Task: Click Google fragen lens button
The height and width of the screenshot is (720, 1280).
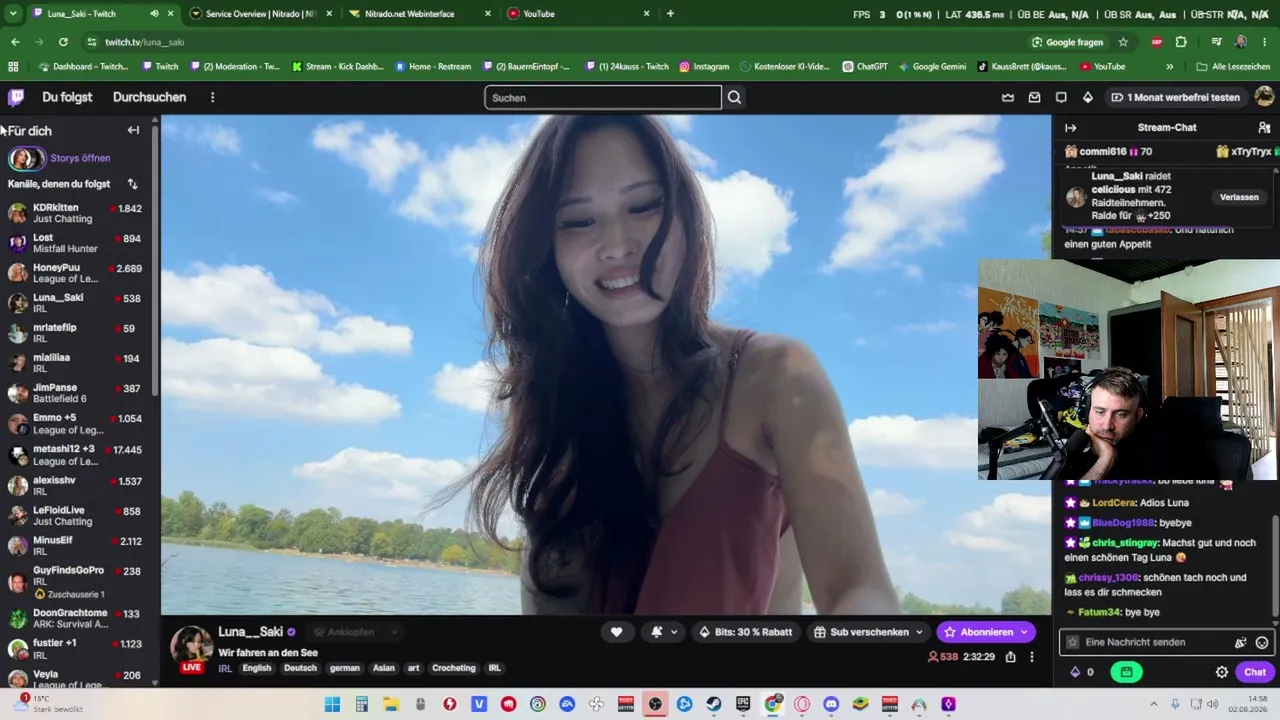Action: (x=1067, y=42)
